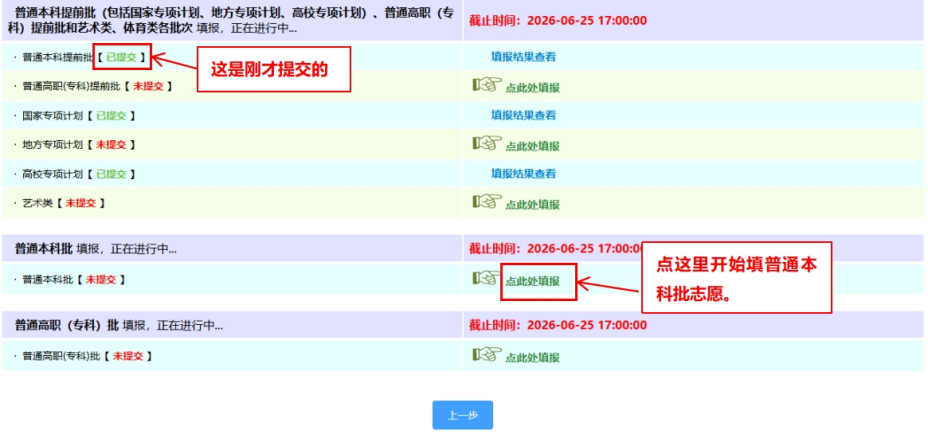Click the 上一步 button
The image size is (928, 434).
[462, 415]
